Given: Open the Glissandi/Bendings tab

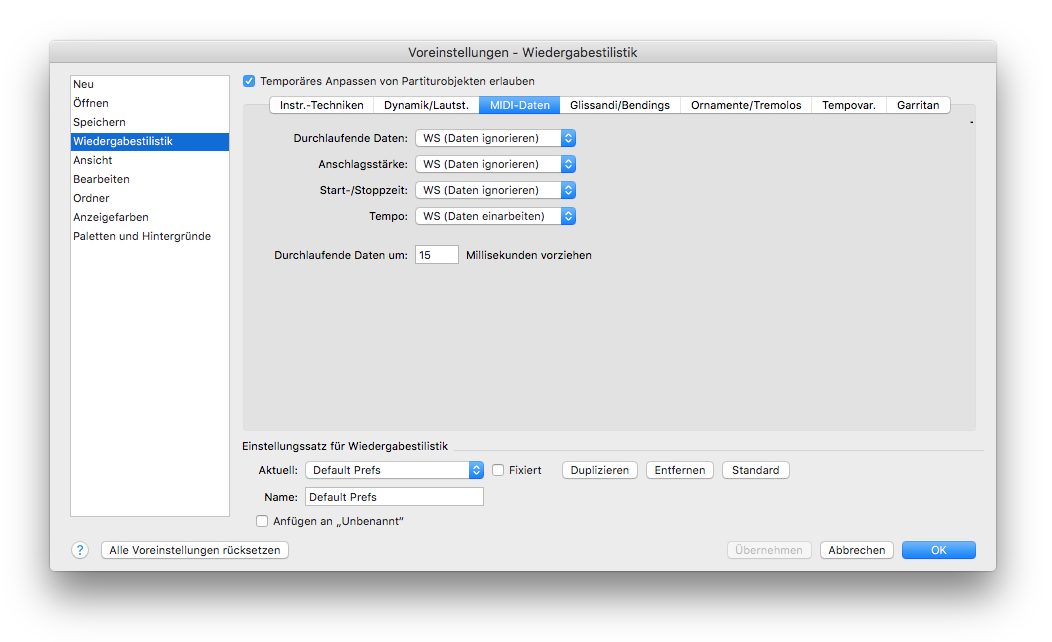Looking at the screenshot, I should click(620, 105).
